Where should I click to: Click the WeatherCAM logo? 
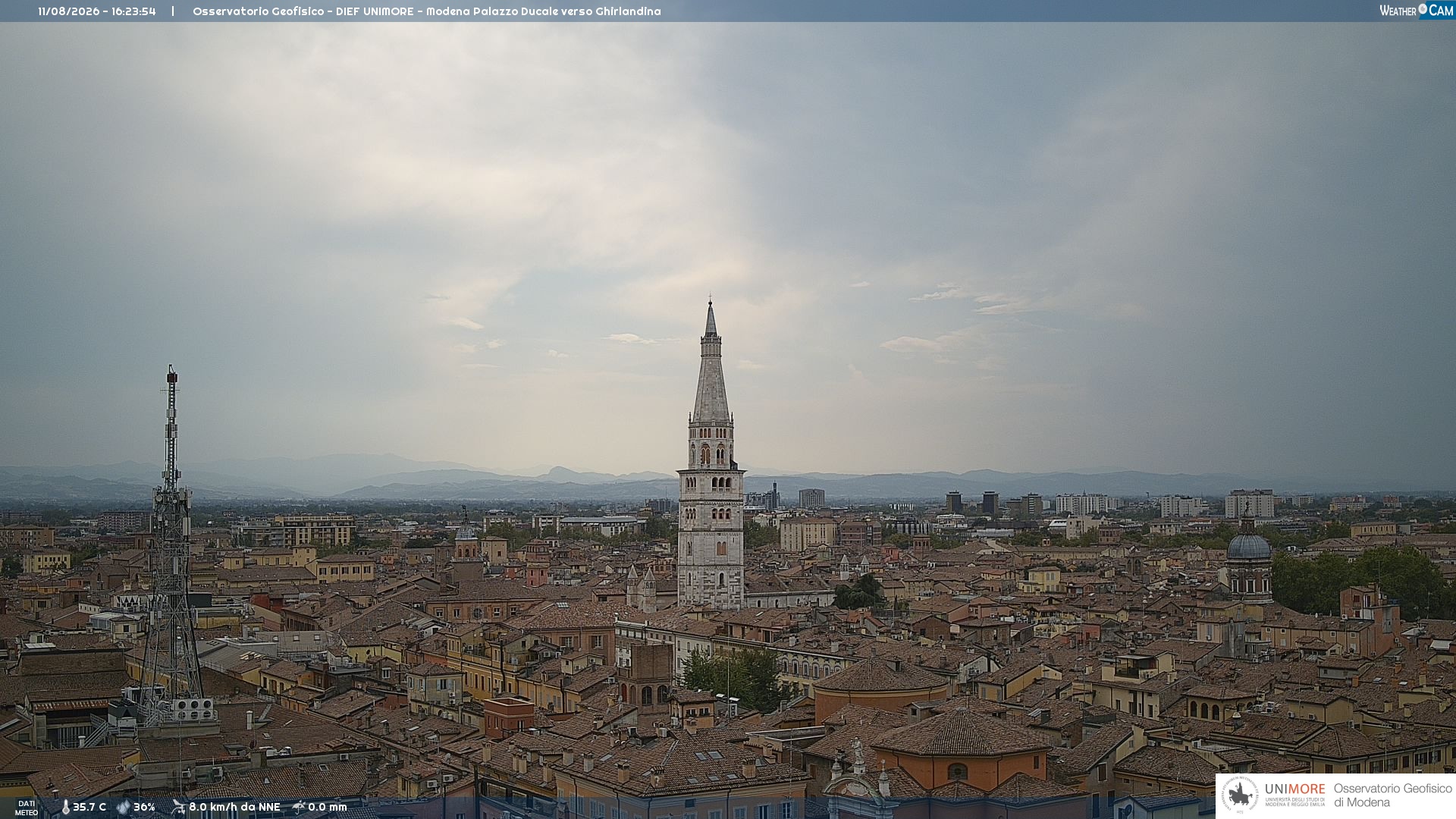[1416, 11]
